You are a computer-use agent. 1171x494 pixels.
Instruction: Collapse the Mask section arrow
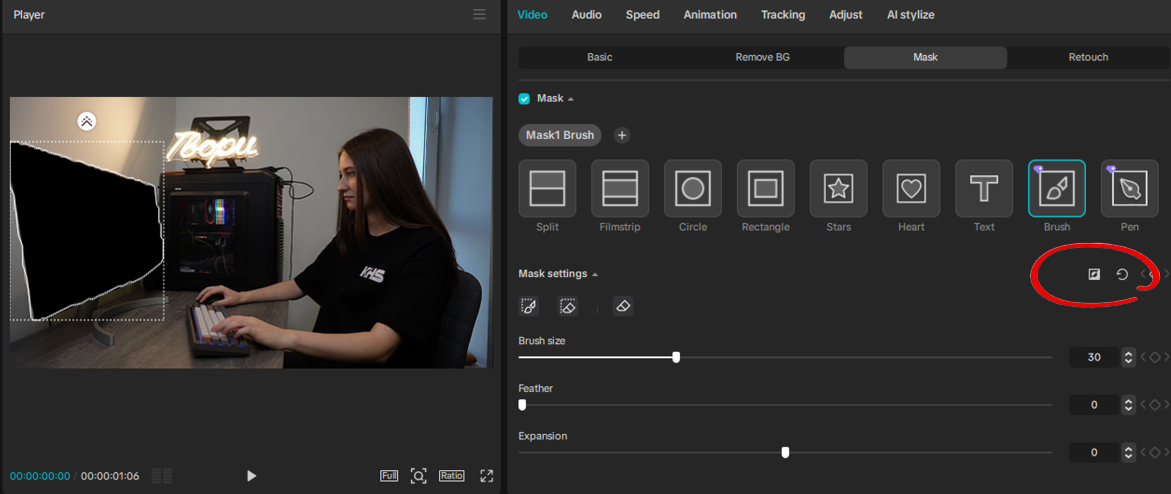pos(571,99)
